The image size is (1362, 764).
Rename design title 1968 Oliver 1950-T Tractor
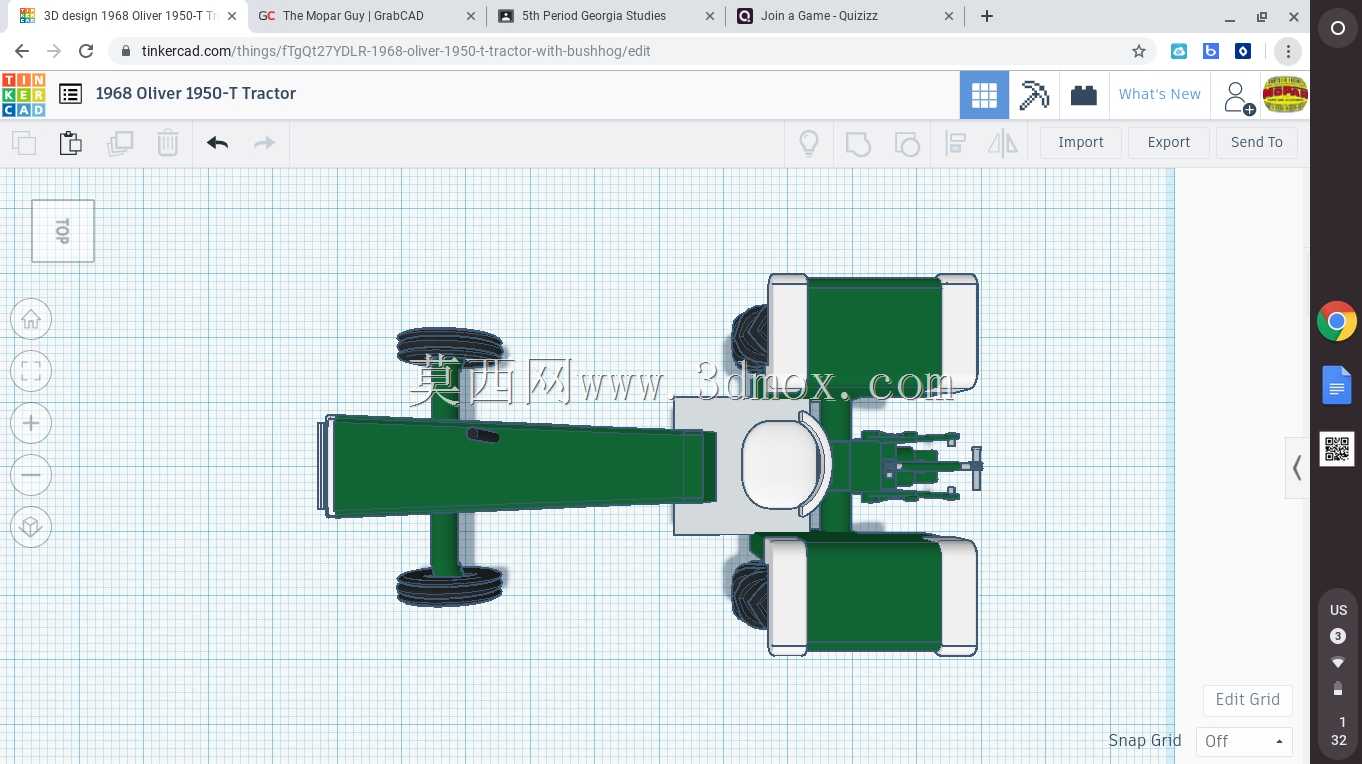[196, 93]
